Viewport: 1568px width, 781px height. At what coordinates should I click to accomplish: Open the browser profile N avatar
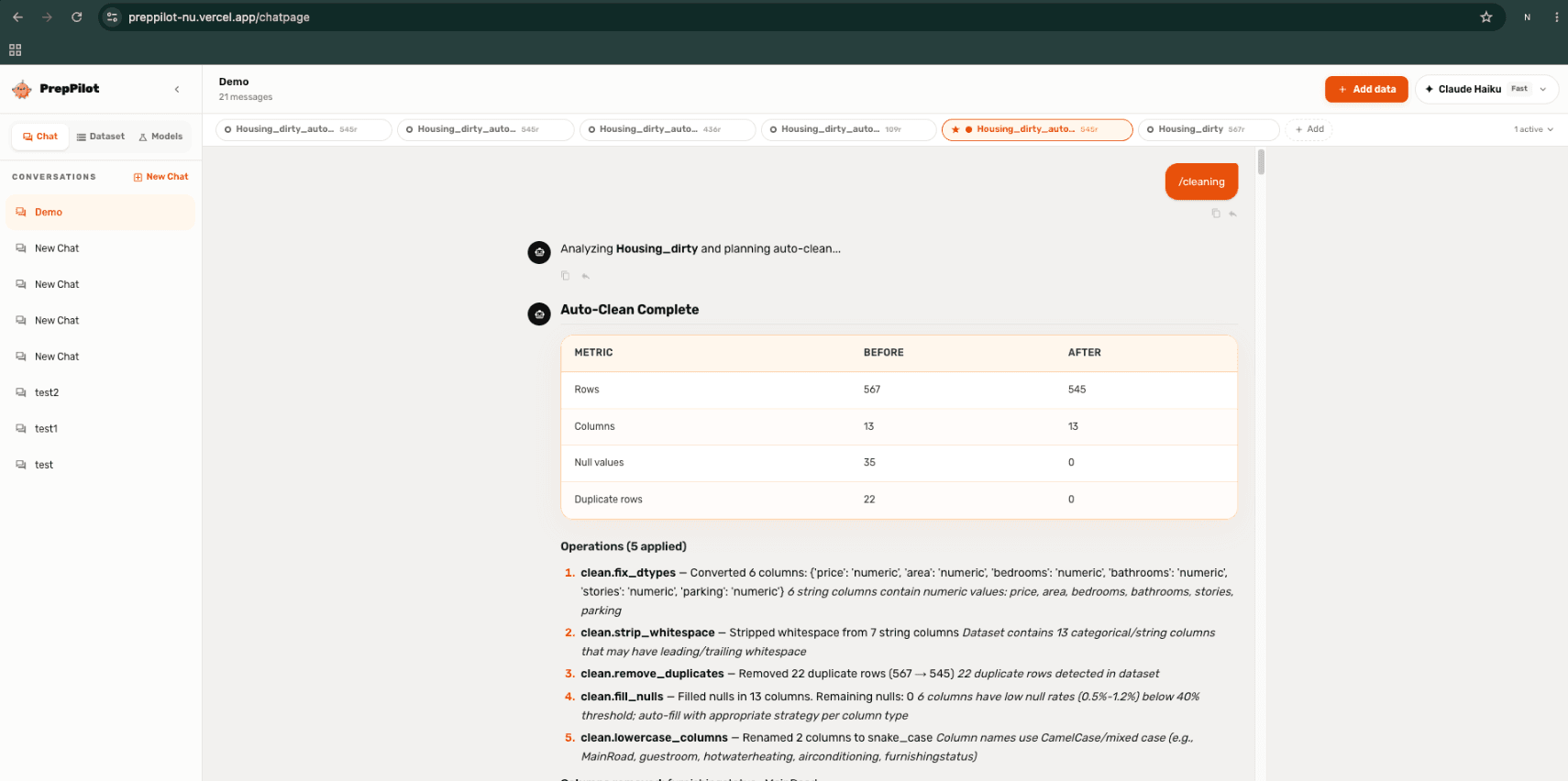1527,16
